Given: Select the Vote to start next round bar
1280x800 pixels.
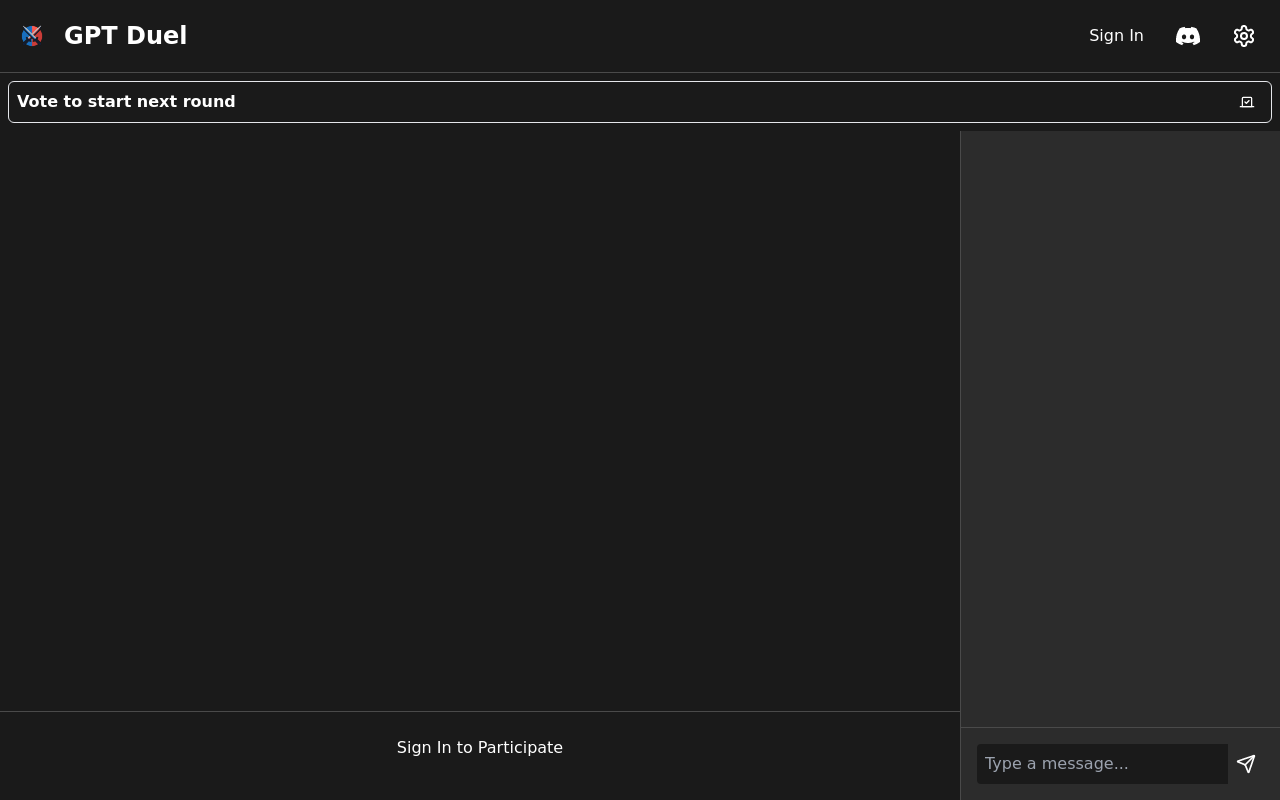Looking at the screenshot, I should point(640,102).
